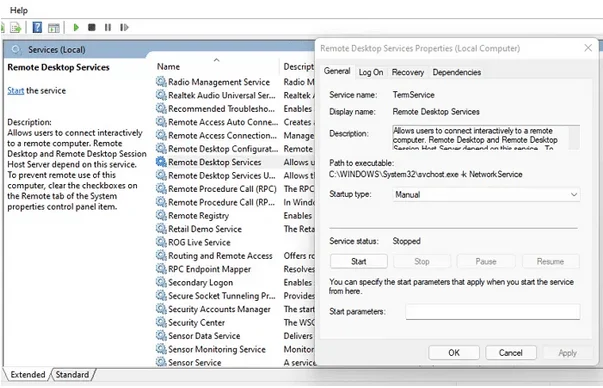
Task: Click the Description column header in services list
Action: pos(298,67)
